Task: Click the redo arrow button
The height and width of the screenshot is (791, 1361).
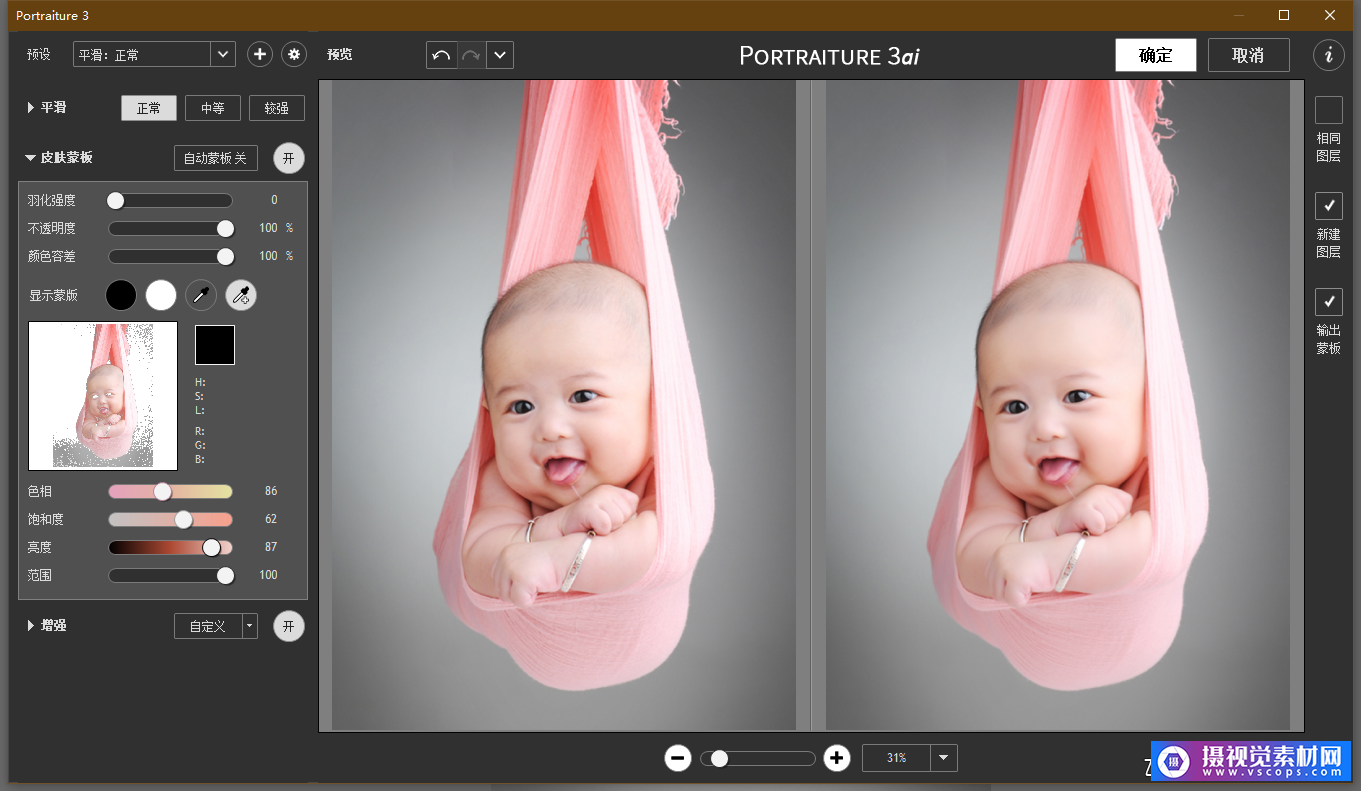Action: coord(471,55)
